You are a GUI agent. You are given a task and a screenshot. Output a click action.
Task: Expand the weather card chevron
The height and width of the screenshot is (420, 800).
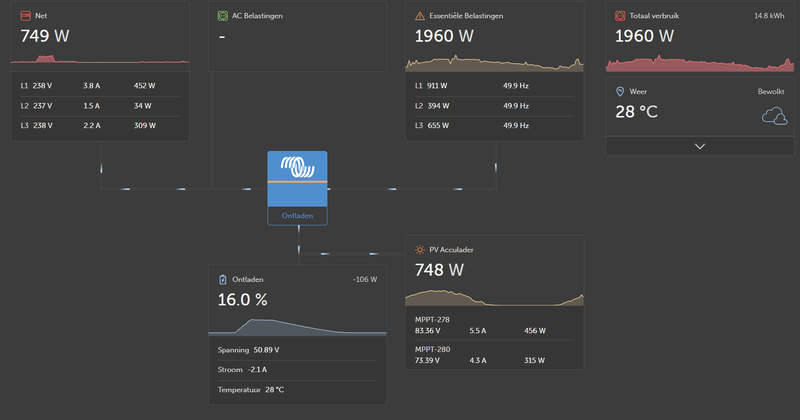(700, 146)
